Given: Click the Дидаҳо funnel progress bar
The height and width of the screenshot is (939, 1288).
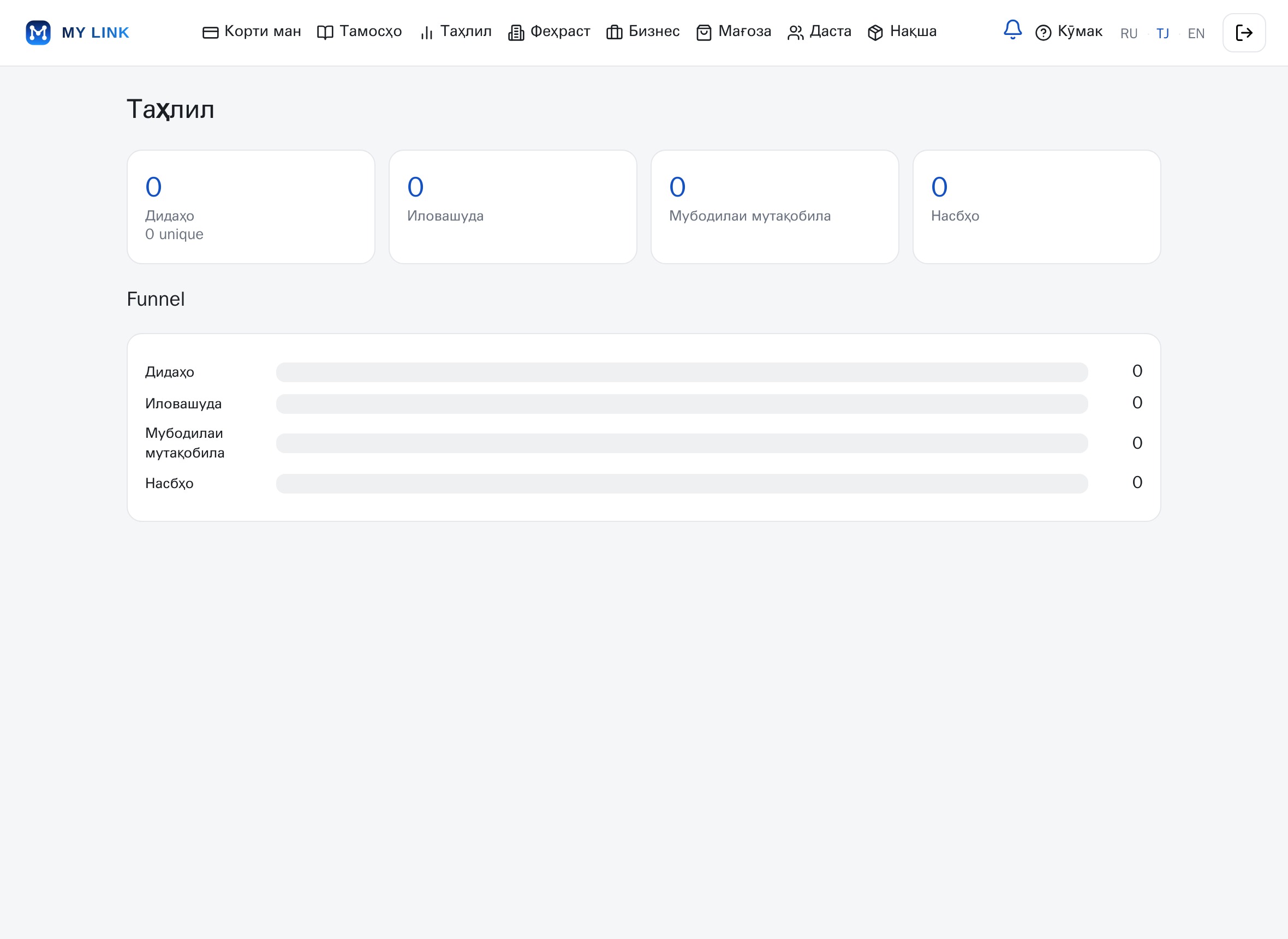Looking at the screenshot, I should (x=682, y=372).
